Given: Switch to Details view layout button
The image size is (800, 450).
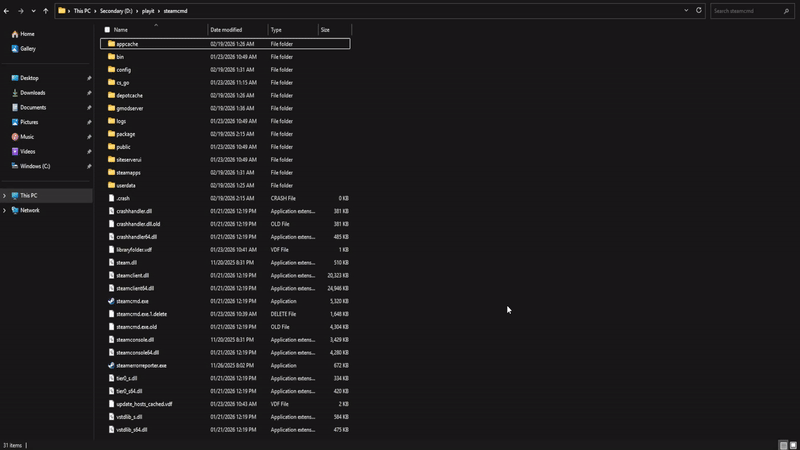Looking at the screenshot, I should (783, 445).
